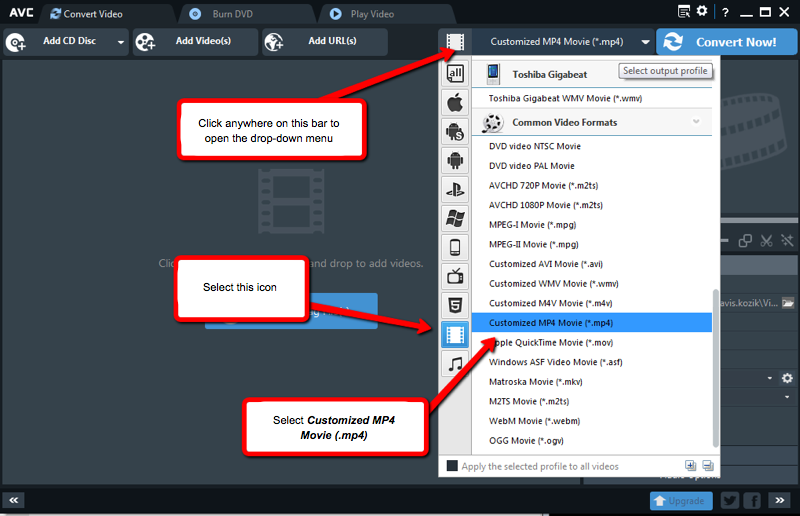This screenshot has height=516, width=800.
Task: Select the mobile phone category icon
Action: coord(455,248)
